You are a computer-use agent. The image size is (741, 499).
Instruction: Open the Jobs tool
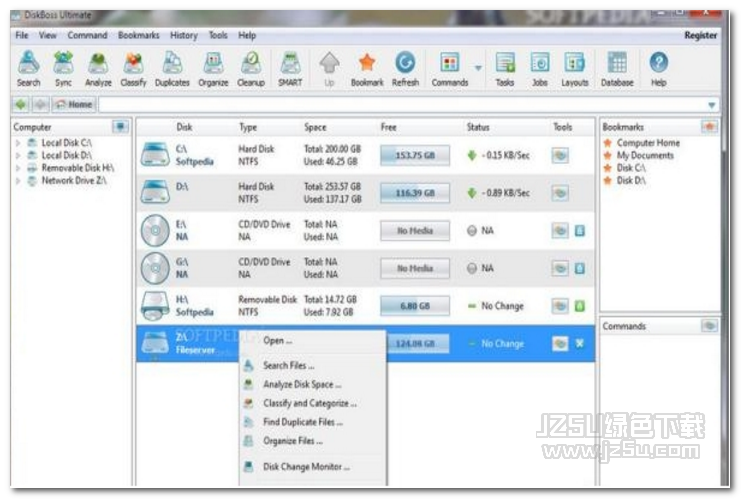click(540, 69)
